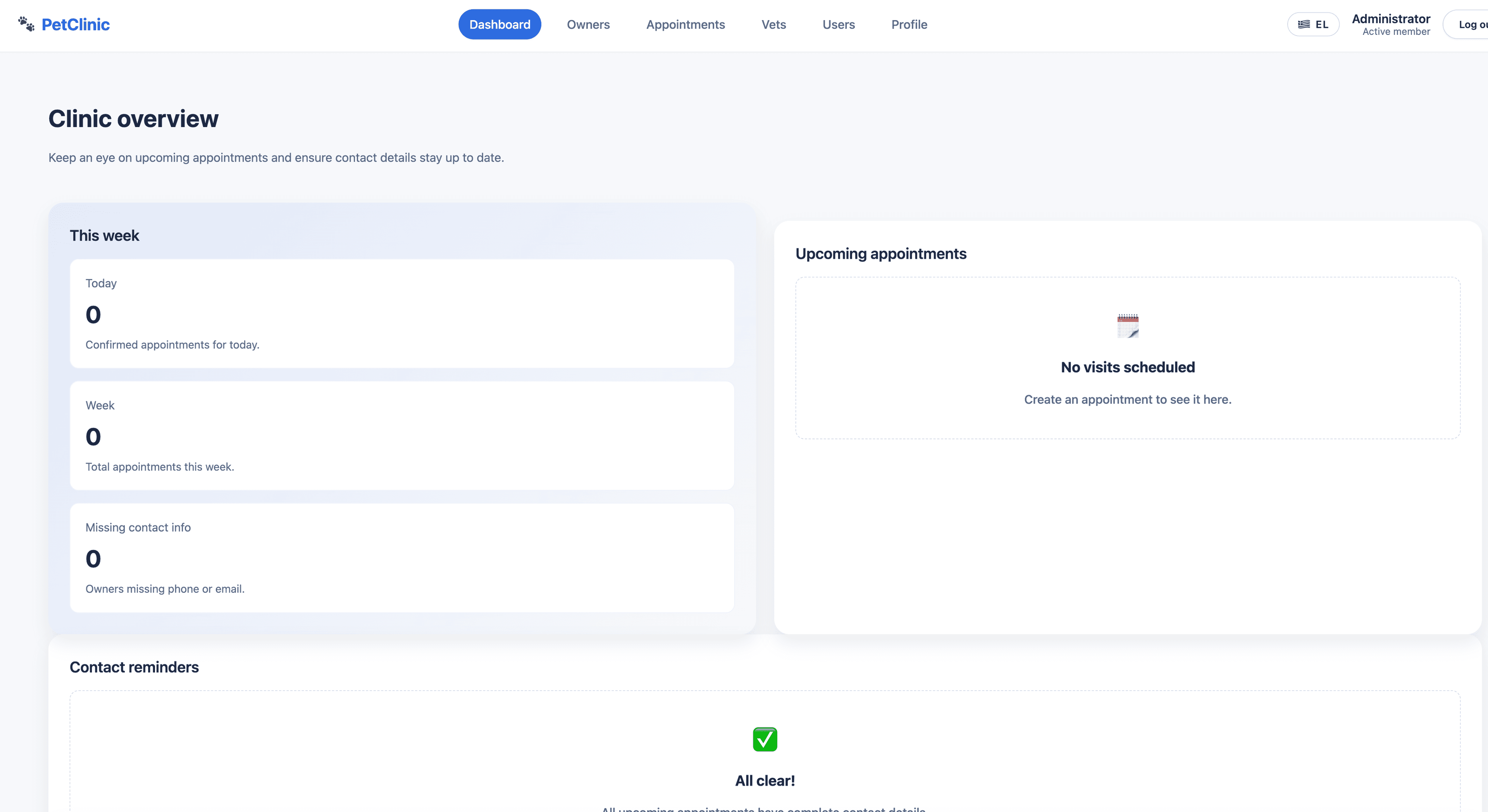The height and width of the screenshot is (812, 1488).
Task: Click the Create an appointment prompt text
Action: [1127, 399]
